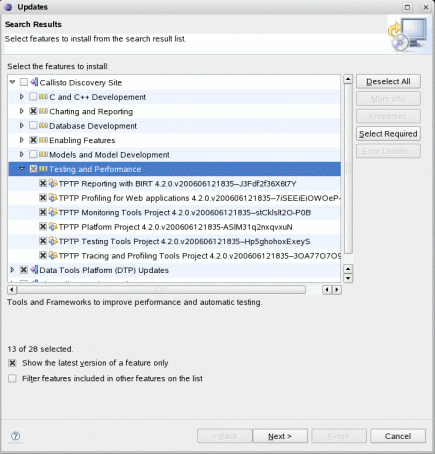This screenshot has height=454, width=435.
Task: Click the TPTP Testing Tools Project feature icon
Action: pyautogui.click(x=53, y=241)
